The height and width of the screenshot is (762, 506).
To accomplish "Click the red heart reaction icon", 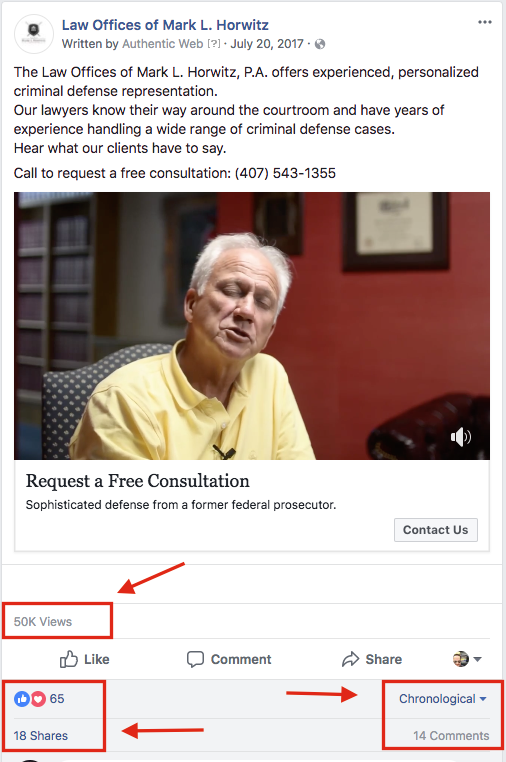I will click(38, 699).
